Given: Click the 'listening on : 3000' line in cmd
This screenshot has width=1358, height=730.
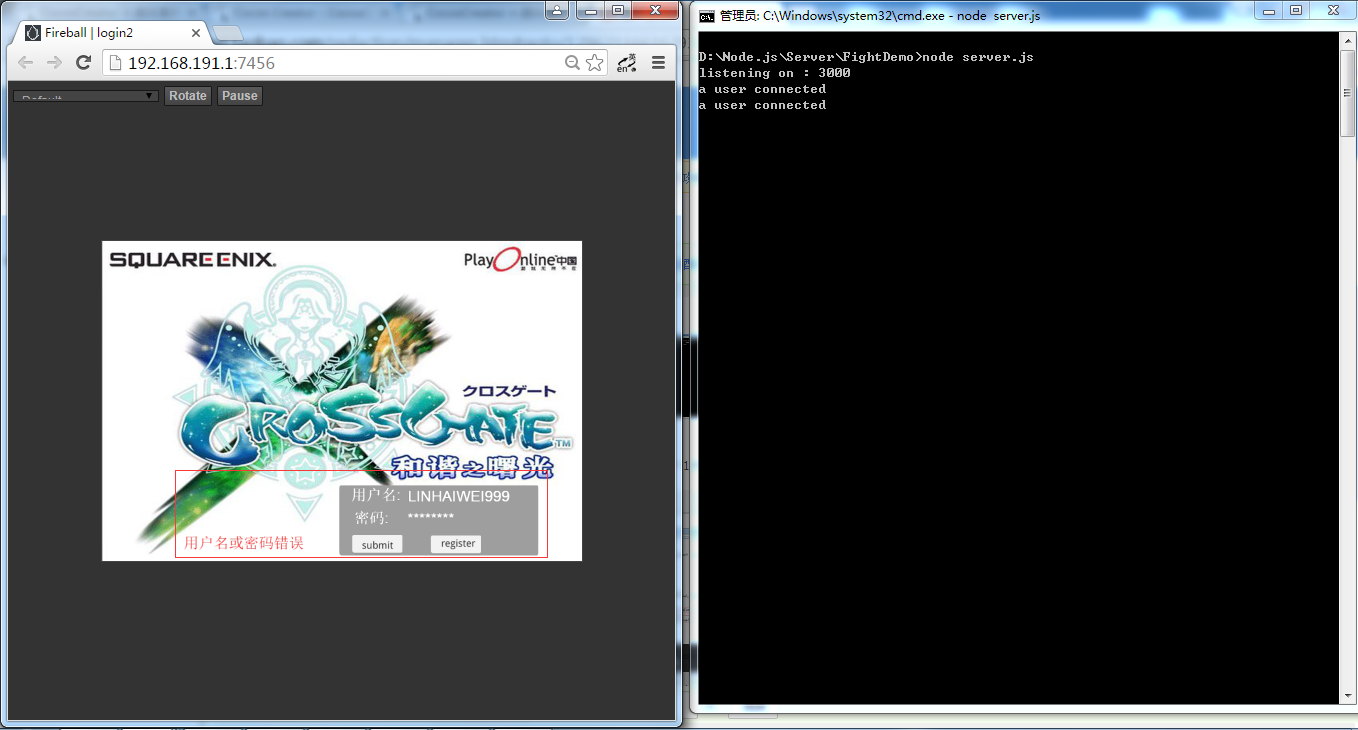Looking at the screenshot, I should click(x=775, y=73).
